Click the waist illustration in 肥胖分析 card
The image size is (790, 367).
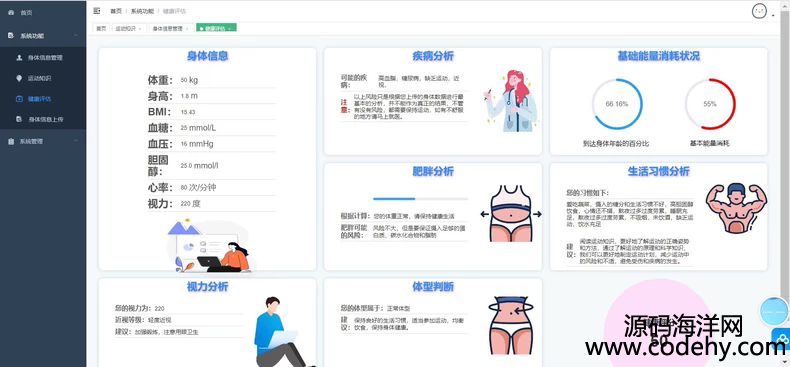click(x=511, y=213)
